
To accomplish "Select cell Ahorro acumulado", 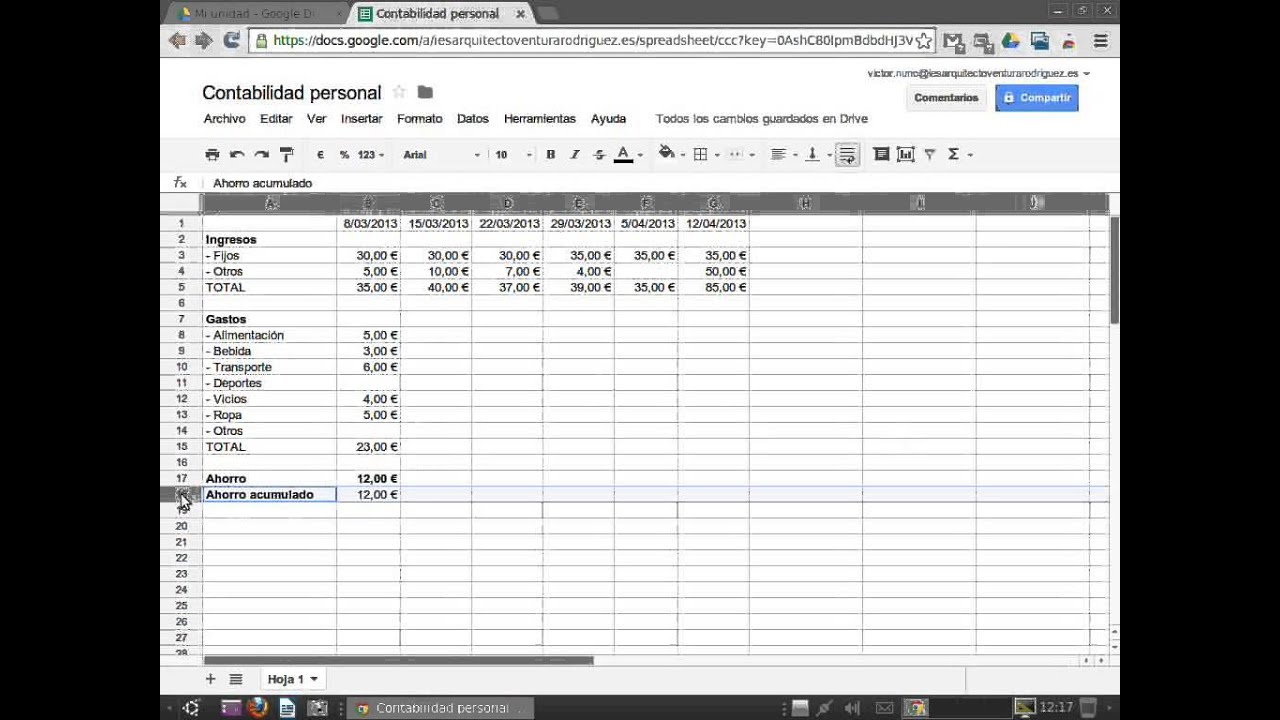I will (270, 494).
